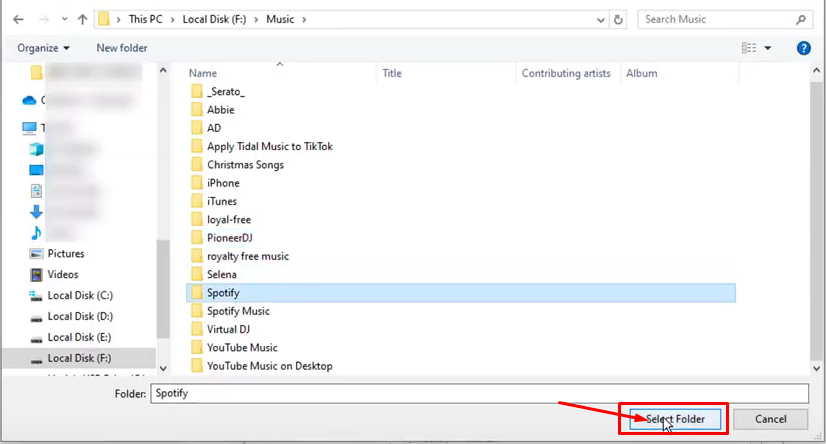This screenshot has height=444, width=826.
Task: Click the 3D Objects cube icon
Action: 36,149
